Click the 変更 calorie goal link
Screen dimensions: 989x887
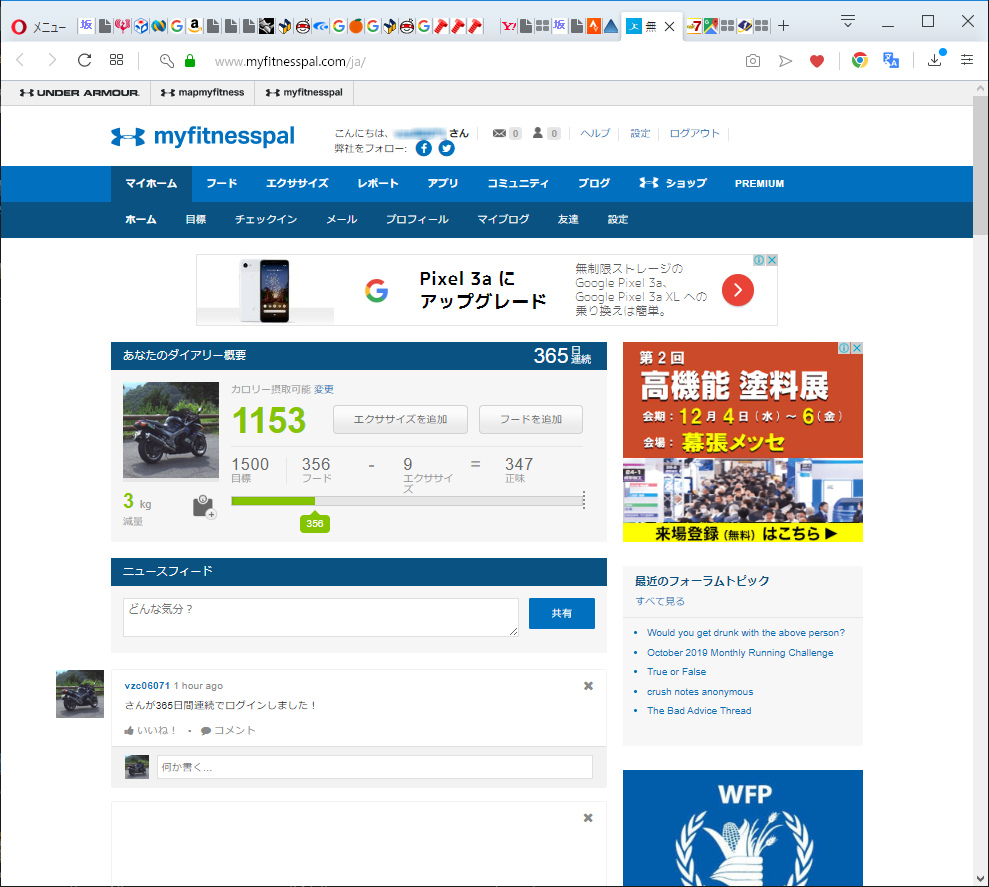(324, 390)
